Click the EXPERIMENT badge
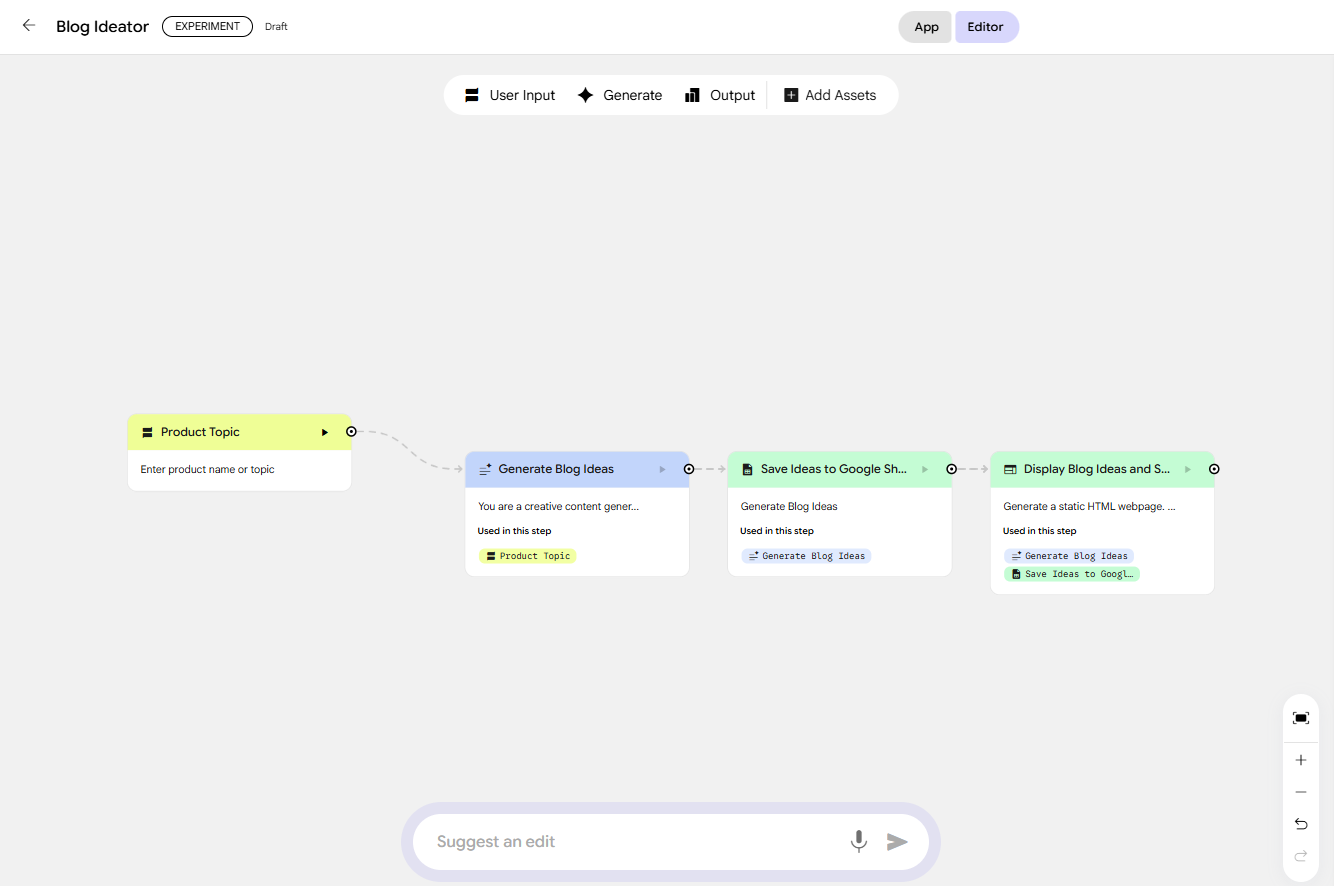The height and width of the screenshot is (886, 1334). (207, 27)
